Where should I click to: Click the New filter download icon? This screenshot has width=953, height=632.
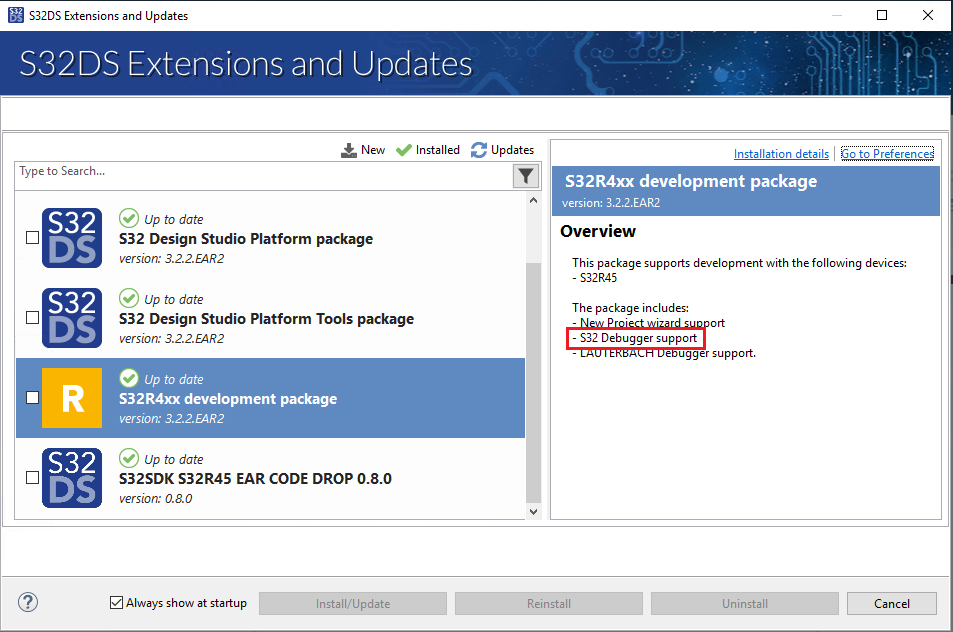tap(348, 150)
